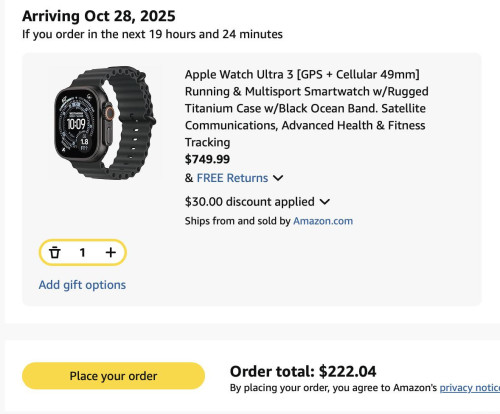
Task: Click the Order total $222.04 text
Action: (x=303, y=371)
